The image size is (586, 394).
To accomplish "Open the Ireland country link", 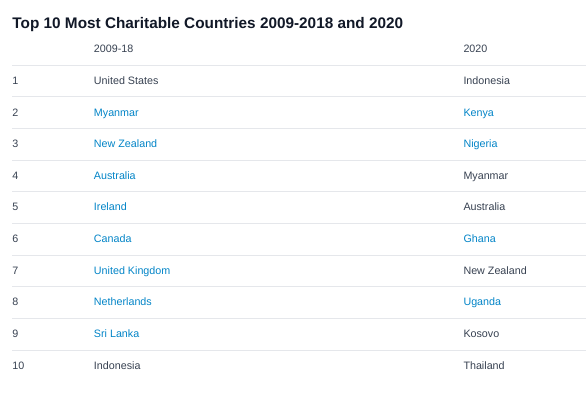I will pyautogui.click(x=110, y=206).
